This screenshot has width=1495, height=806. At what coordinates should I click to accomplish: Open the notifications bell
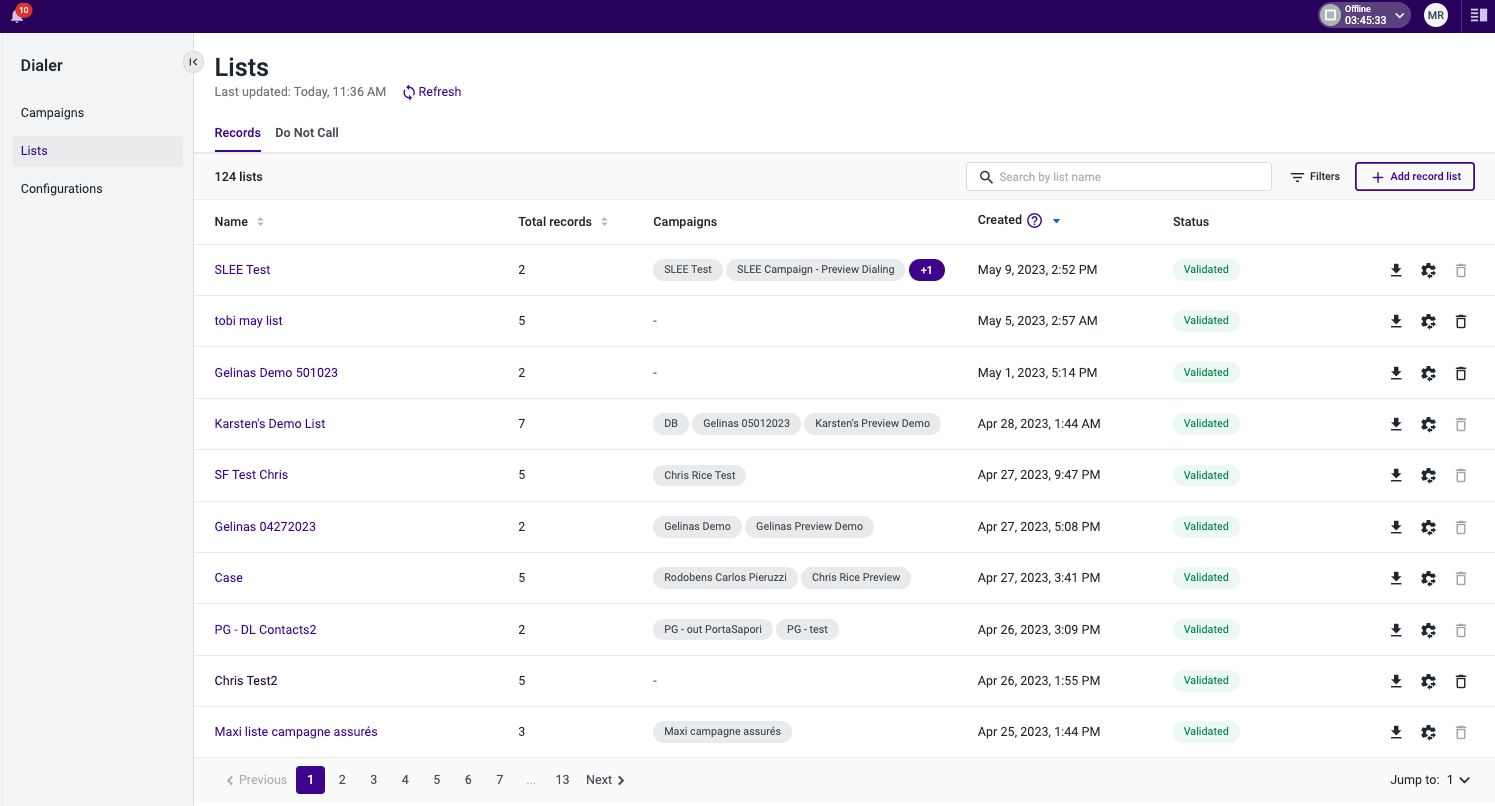(x=17, y=15)
